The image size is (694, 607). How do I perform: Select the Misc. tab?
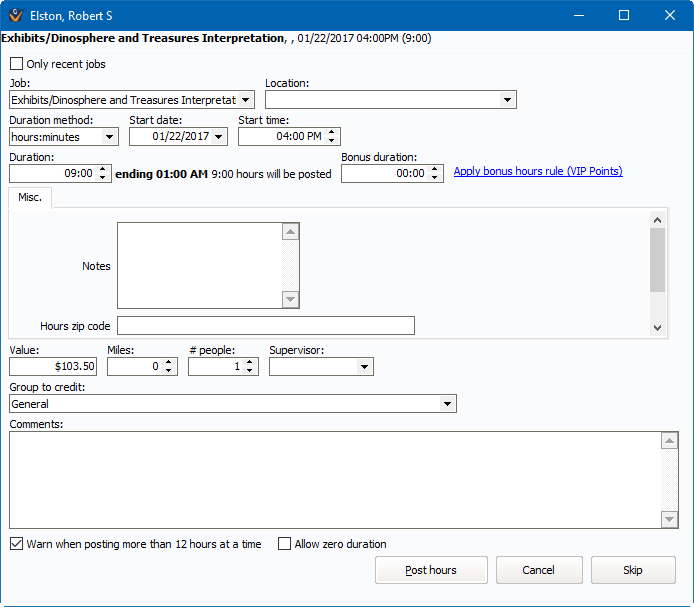(30, 199)
